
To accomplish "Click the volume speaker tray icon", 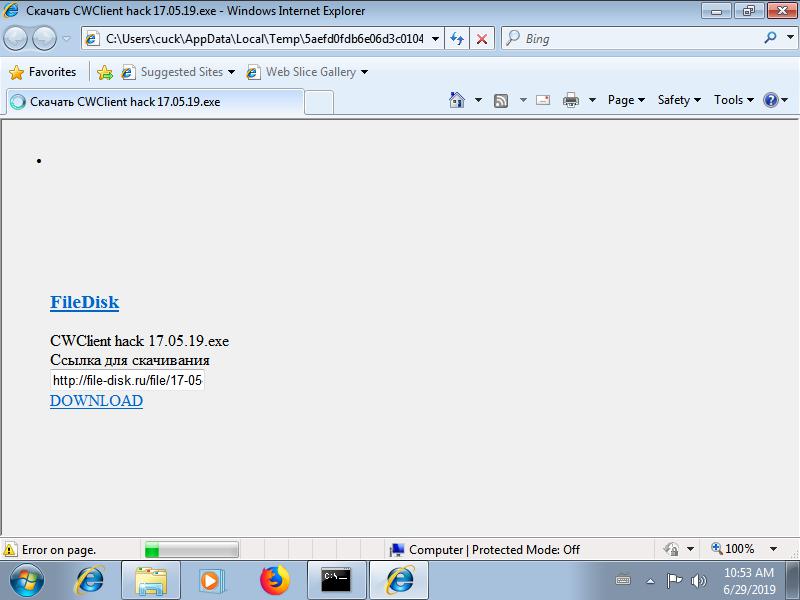I will tap(698, 581).
